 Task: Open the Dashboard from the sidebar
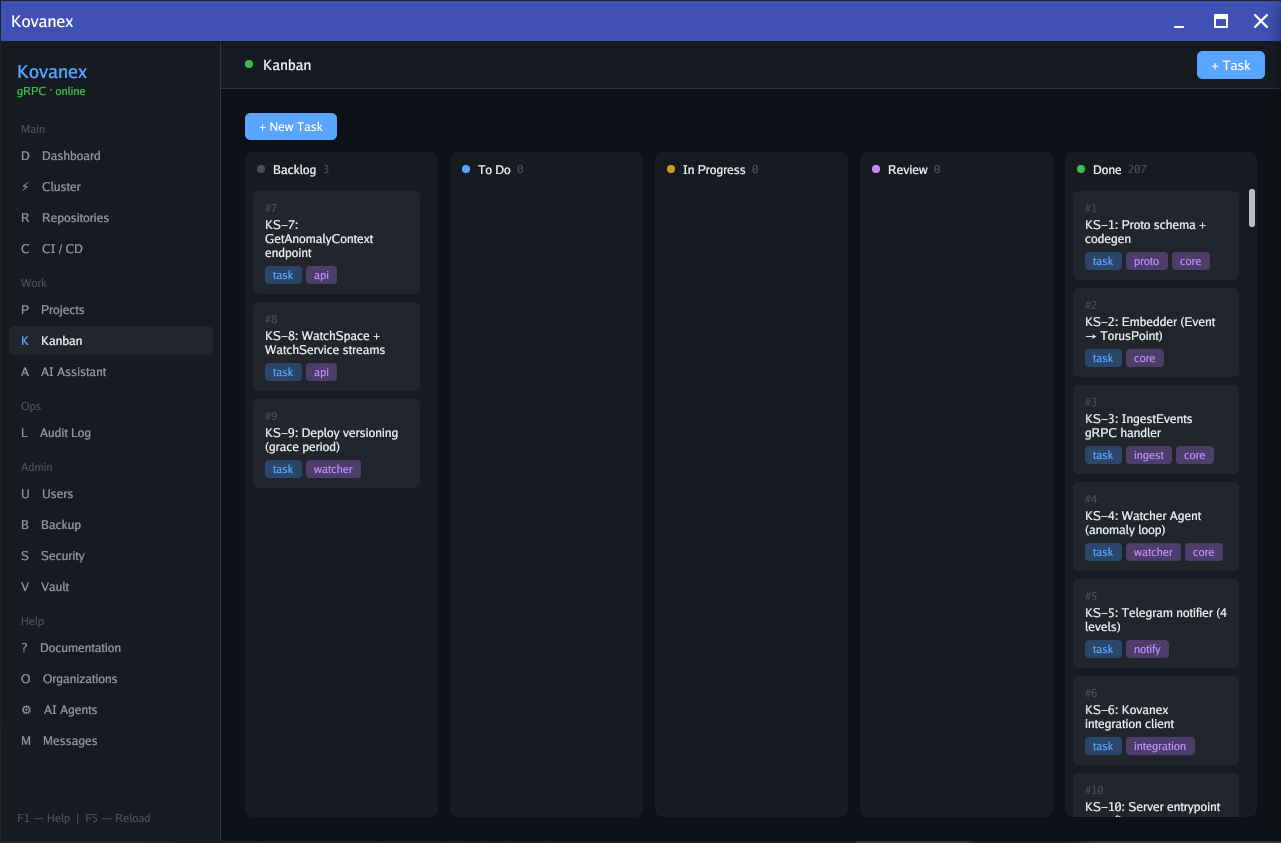point(70,155)
